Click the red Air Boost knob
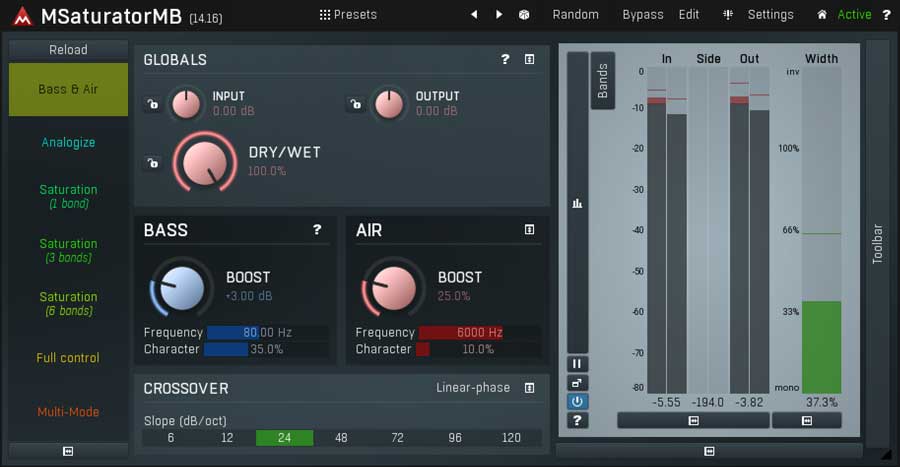900x467 pixels. [x=393, y=288]
